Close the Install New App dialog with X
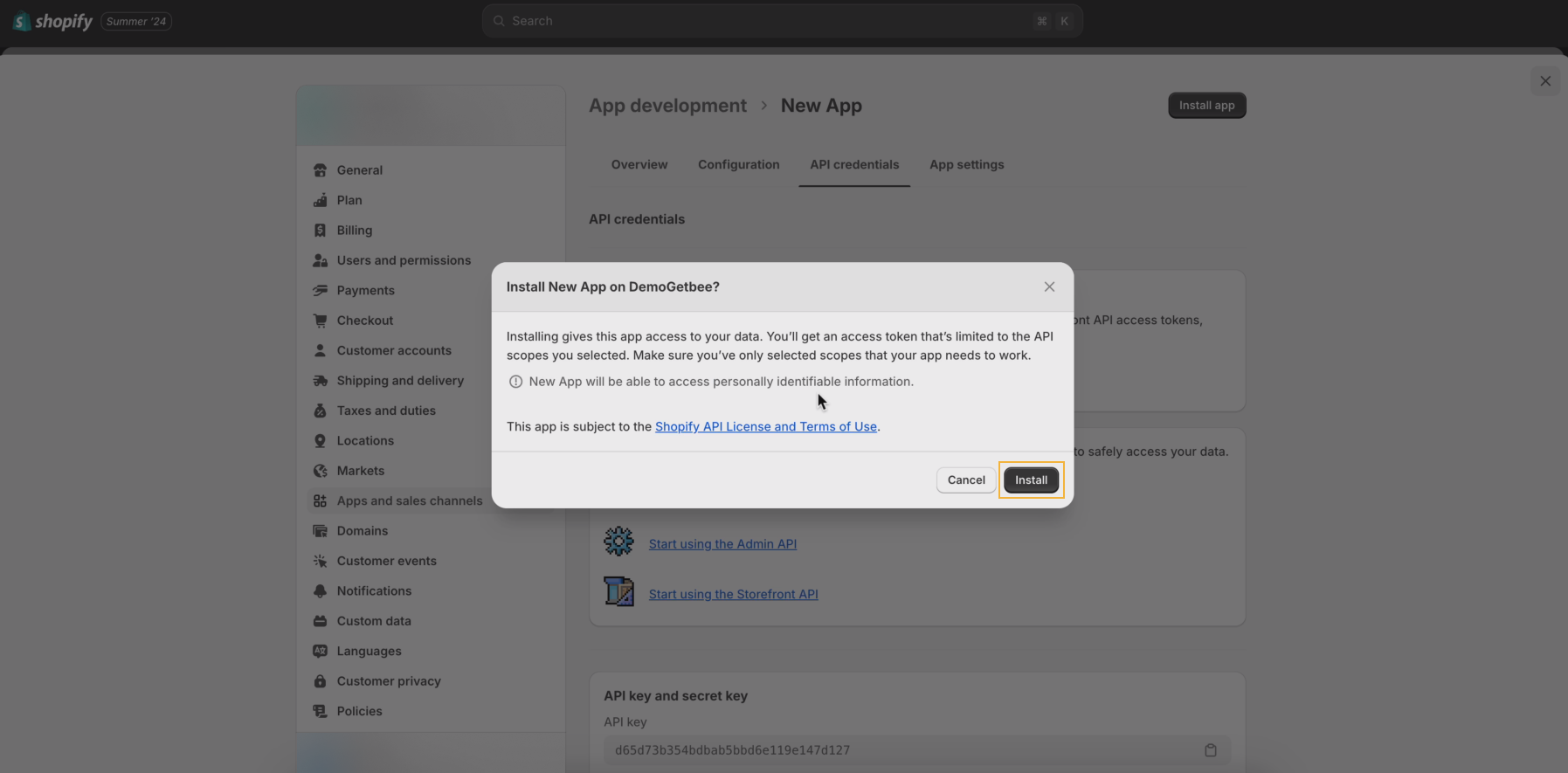Viewport: 1568px width, 773px height. (1049, 286)
